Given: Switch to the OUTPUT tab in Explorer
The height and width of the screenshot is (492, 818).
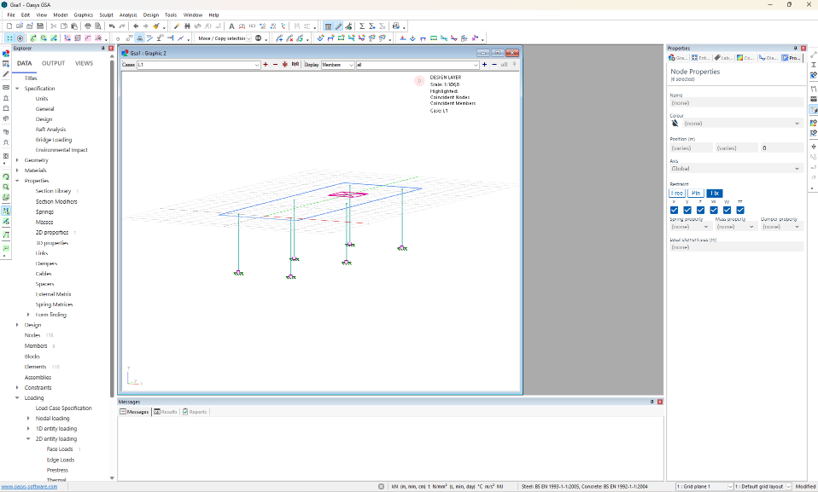Looking at the screenshot, I should [x=53, y=63].
